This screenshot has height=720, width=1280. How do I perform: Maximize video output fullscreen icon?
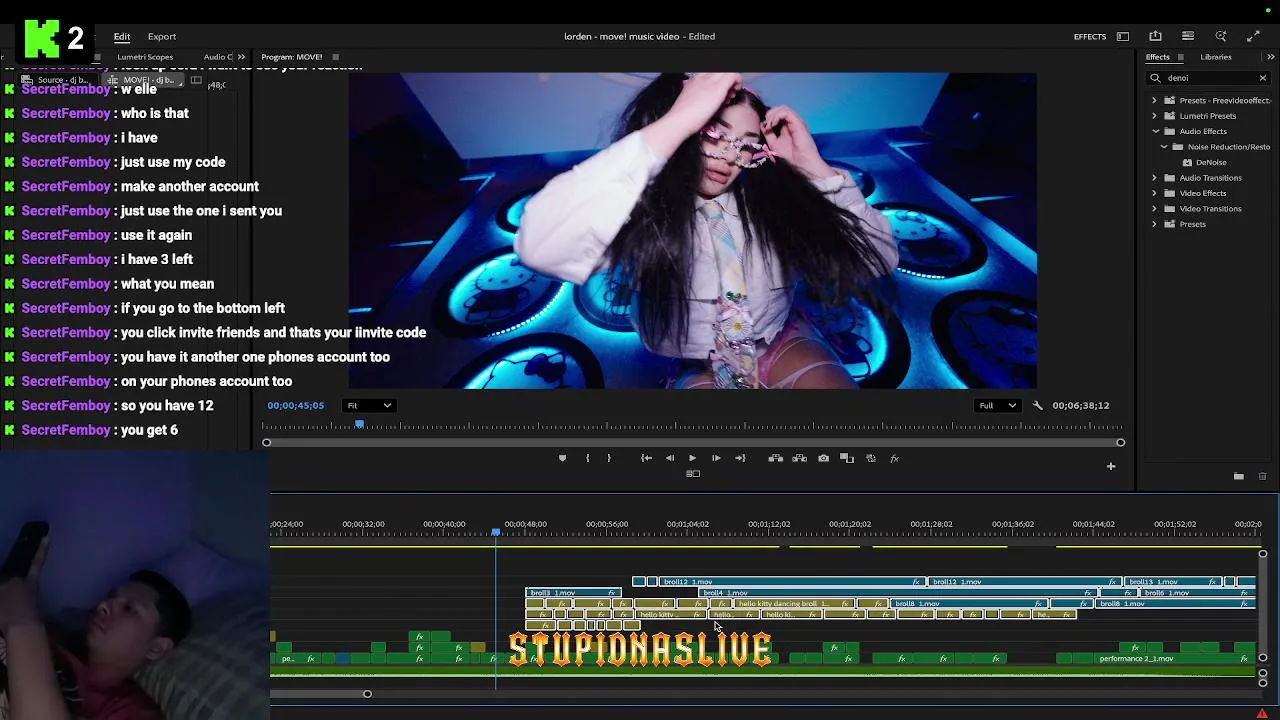[x=1253, y=36]
